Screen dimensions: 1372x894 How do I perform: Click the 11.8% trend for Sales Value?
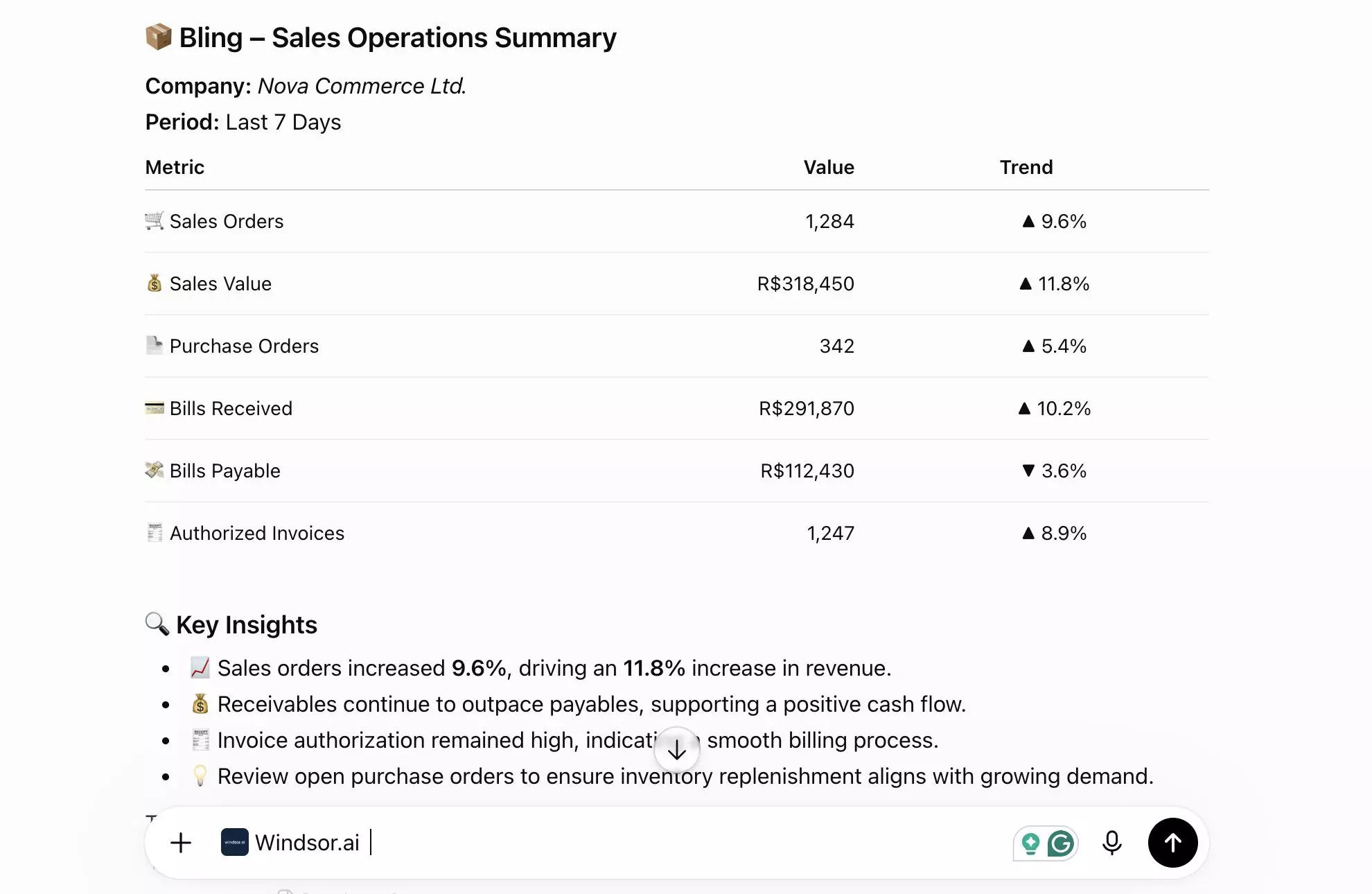coord(1054,283)
